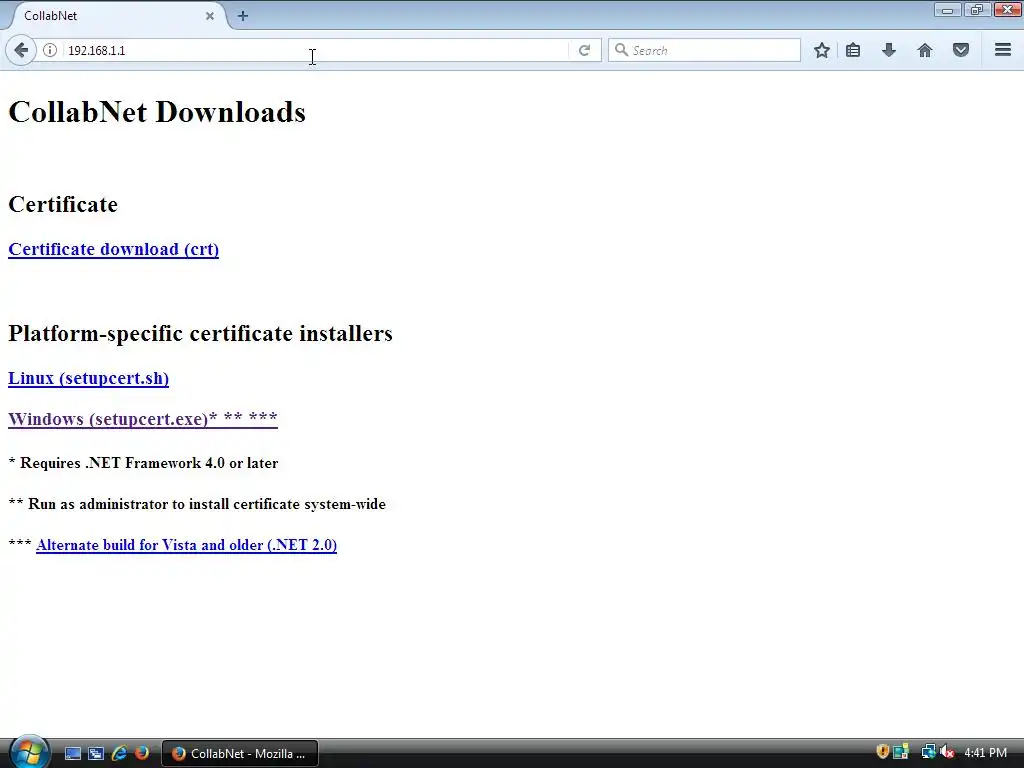Show bookmarks list icon in toolbar
Viewport: 1024px width, 768px height.
click(853, 50)
